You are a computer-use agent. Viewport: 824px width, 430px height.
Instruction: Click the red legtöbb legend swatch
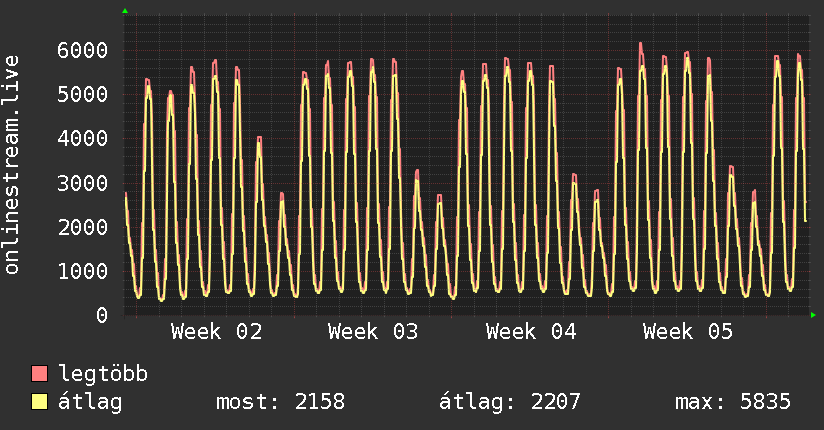click(x=40, y=374)
